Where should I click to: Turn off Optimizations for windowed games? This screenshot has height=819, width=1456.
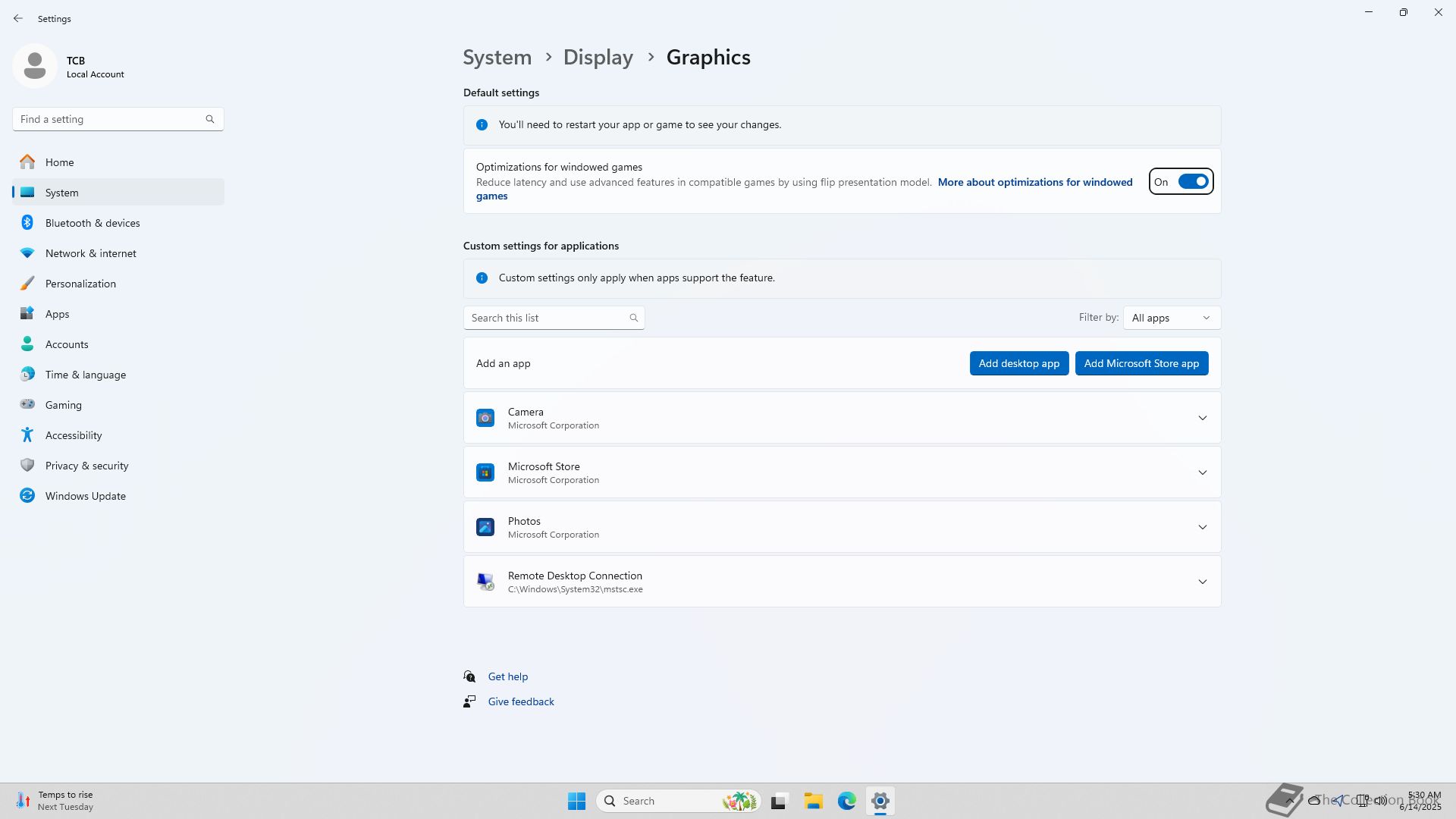point(1192,182)
